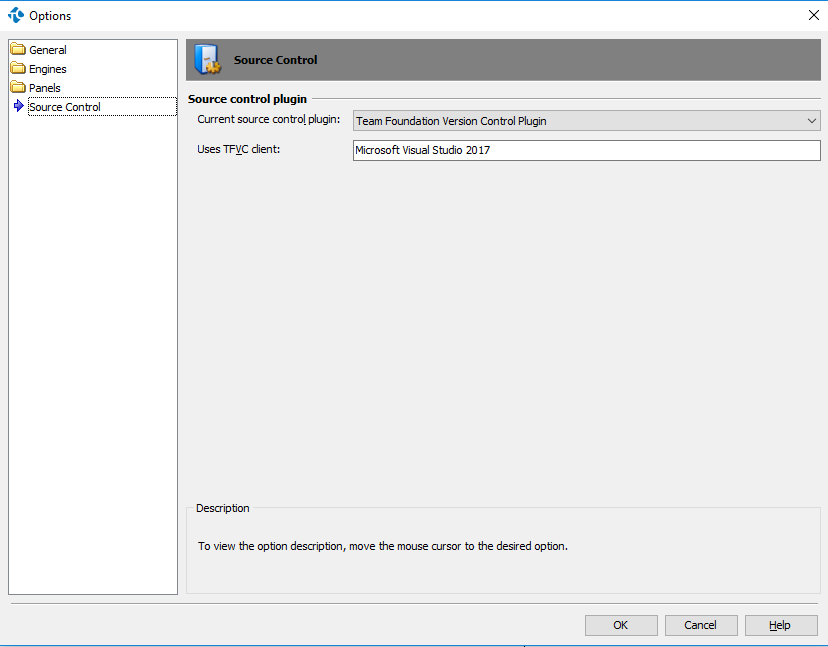Click the 'To view the option description' text

click(383, 546)
